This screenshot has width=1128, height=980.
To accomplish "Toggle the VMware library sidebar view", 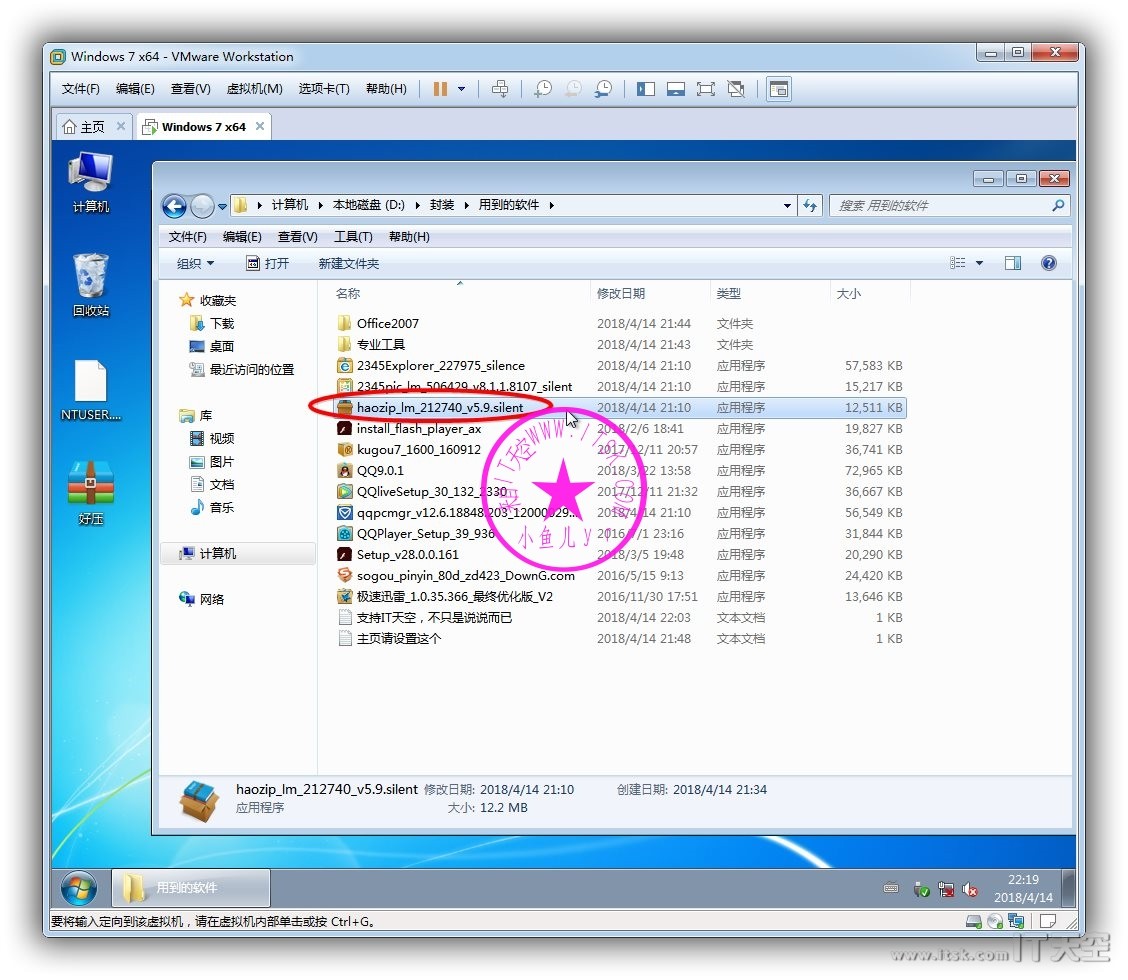I will [x=646, y=89].
